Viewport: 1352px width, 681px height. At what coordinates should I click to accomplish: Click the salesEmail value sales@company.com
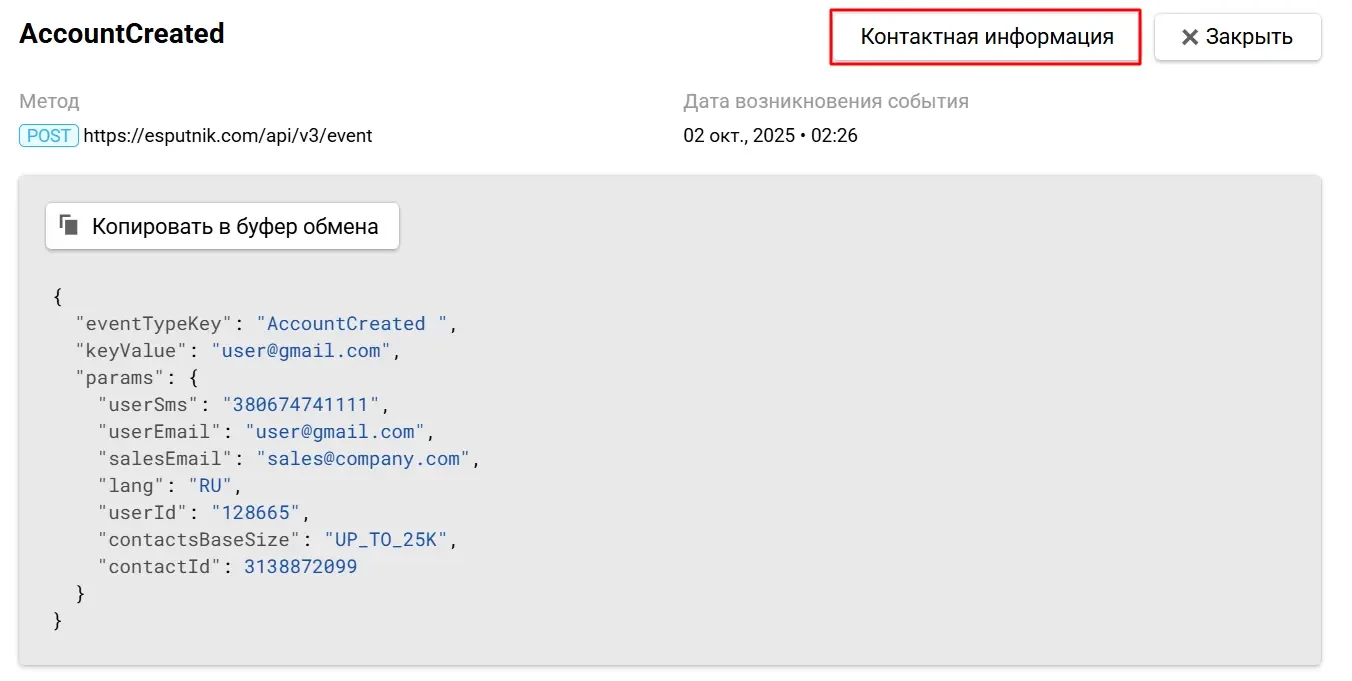[x=362, y=459]
